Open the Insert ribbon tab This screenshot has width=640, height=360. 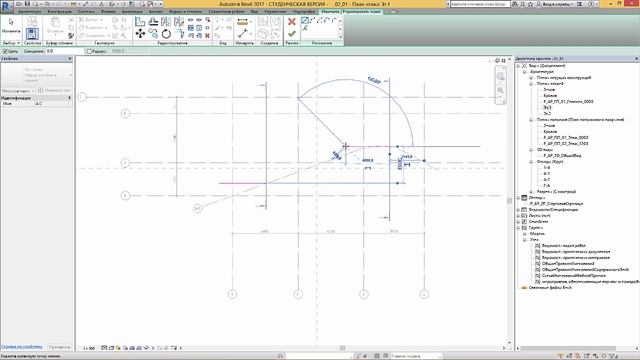(x=108, y=12)
